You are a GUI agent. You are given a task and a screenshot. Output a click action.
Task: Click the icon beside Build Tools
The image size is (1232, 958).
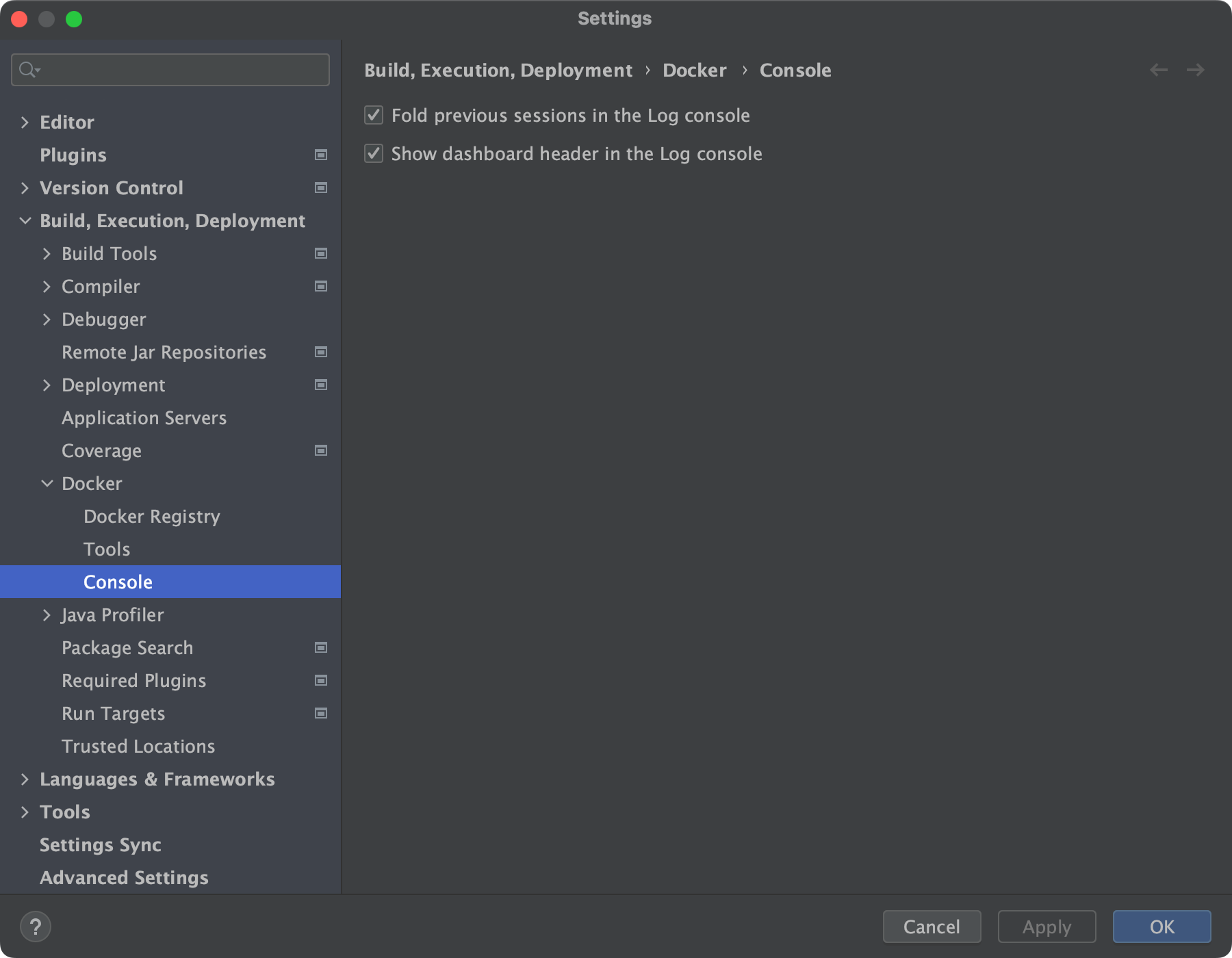click(320, 253)
